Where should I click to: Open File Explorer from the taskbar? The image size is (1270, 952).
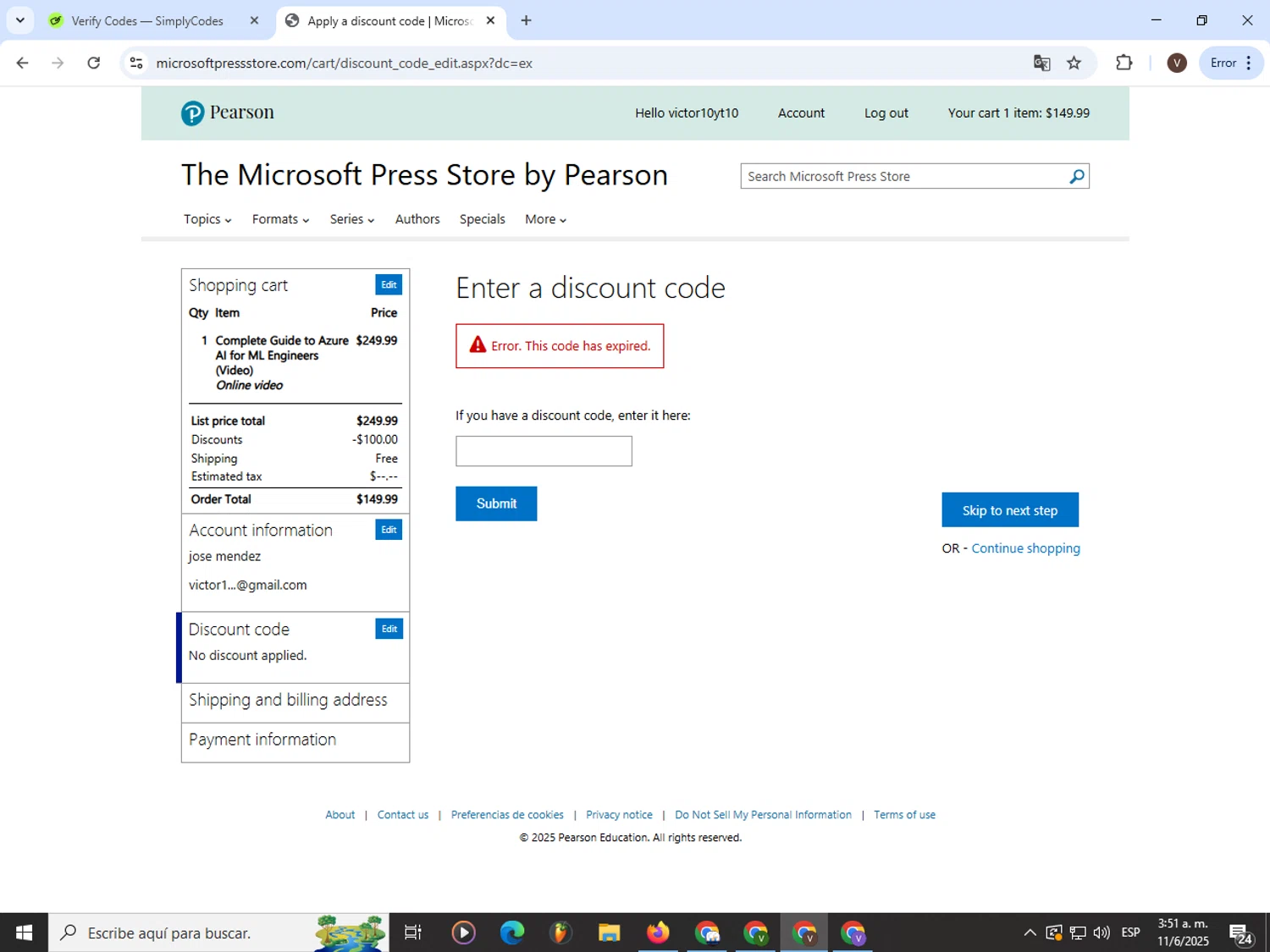[x=609, y=933]
